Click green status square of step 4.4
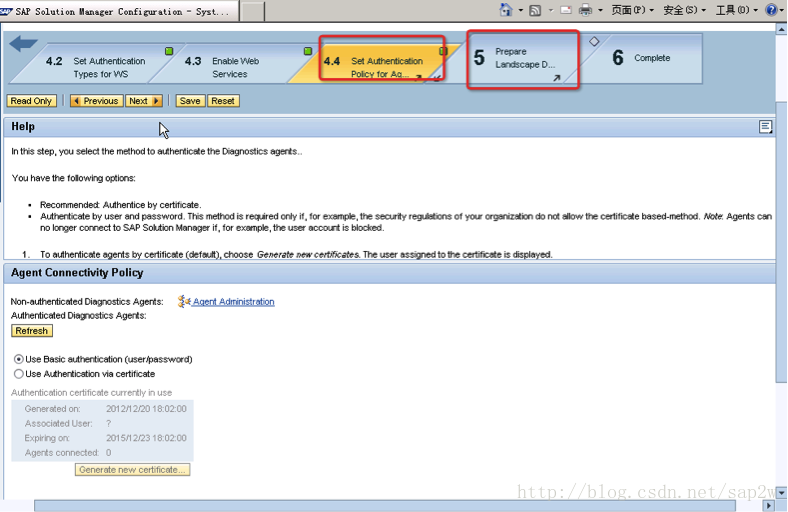The height and width of the screenshot is (512, 788). coord(443,51)
